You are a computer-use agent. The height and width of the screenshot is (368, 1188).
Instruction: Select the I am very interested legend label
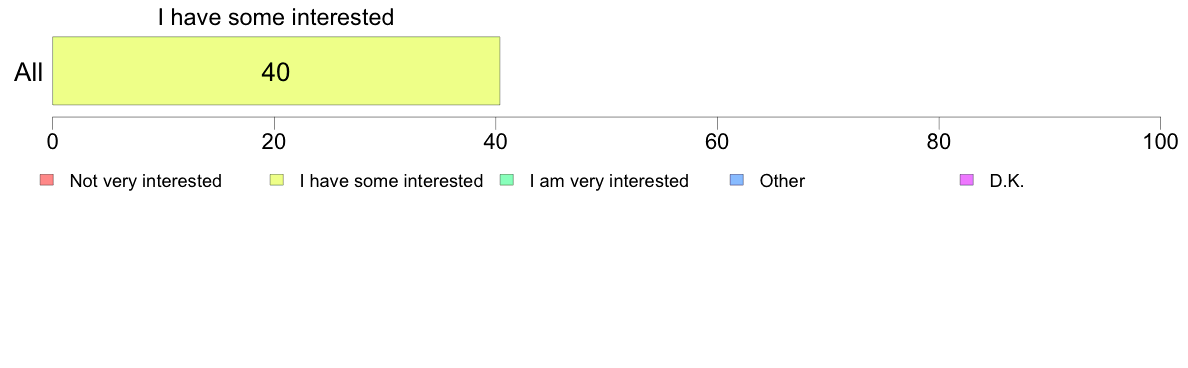coord(609,181)
